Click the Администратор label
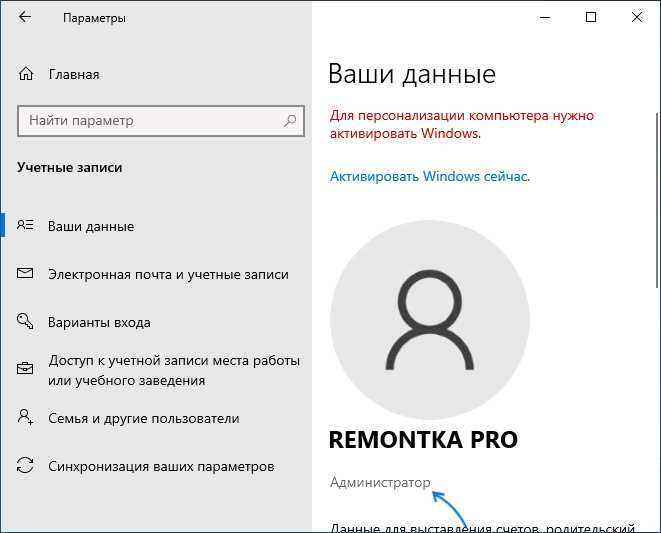 380,482
